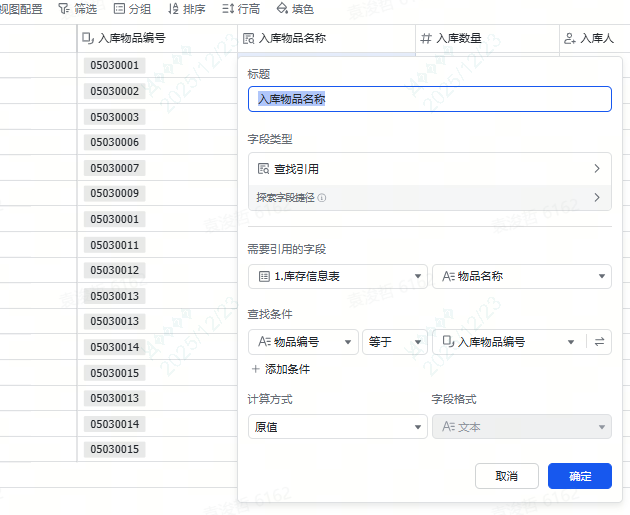The height and width of the screenshot is (515, 630).
Task: Click the 取消 button
Action: [506, 476]
